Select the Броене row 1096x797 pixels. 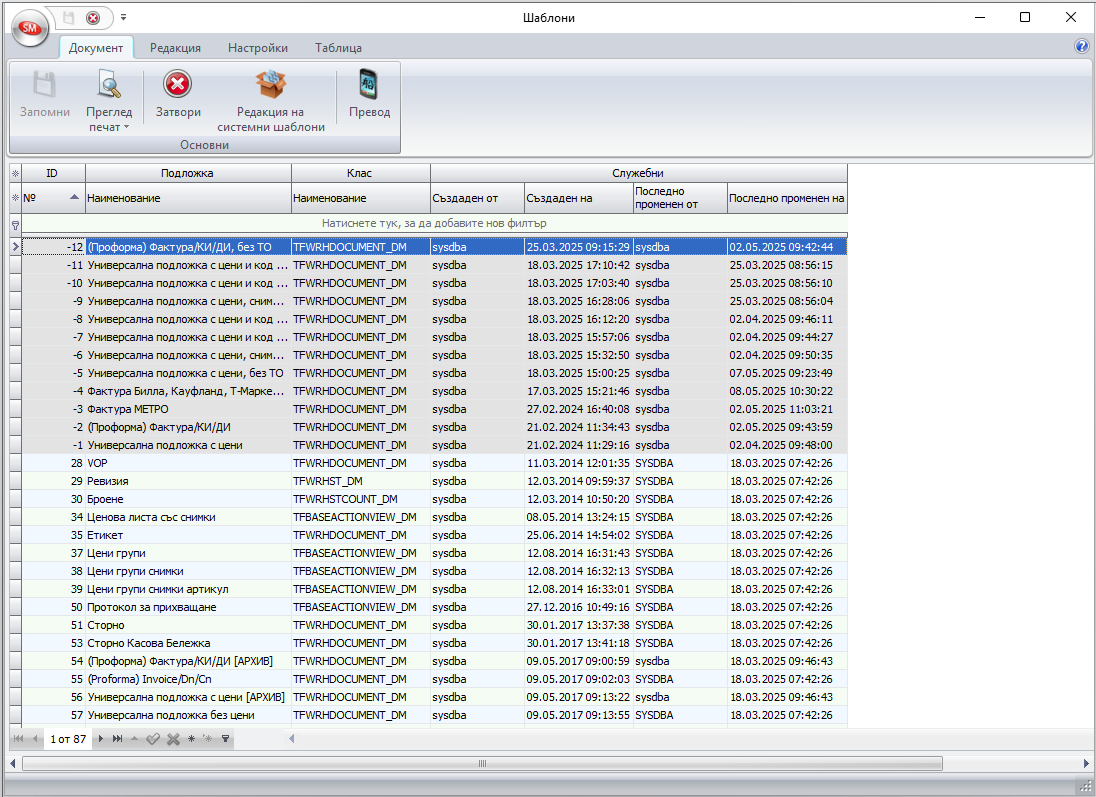434,499
